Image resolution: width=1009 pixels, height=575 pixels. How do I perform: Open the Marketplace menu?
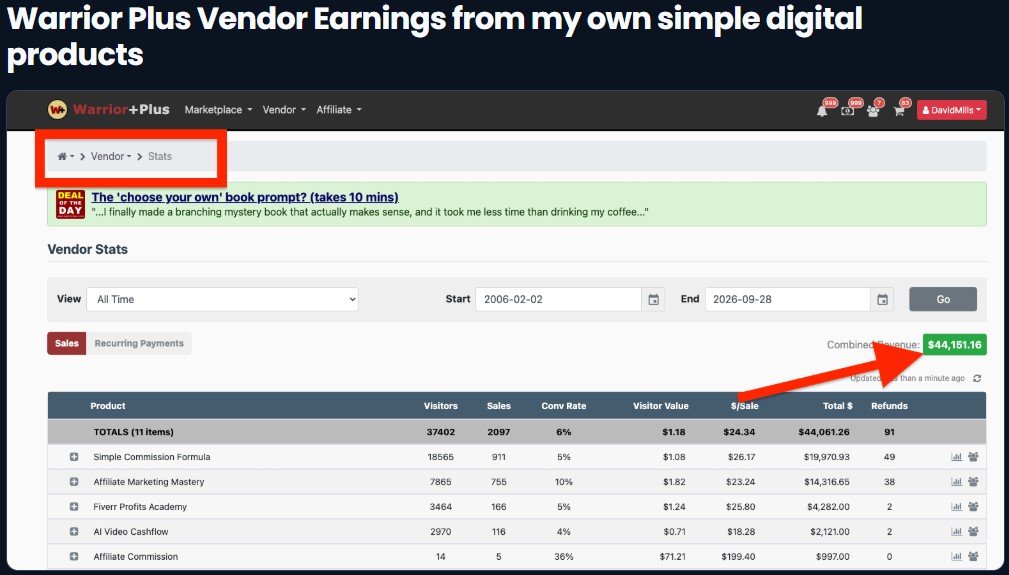[218, 109]
